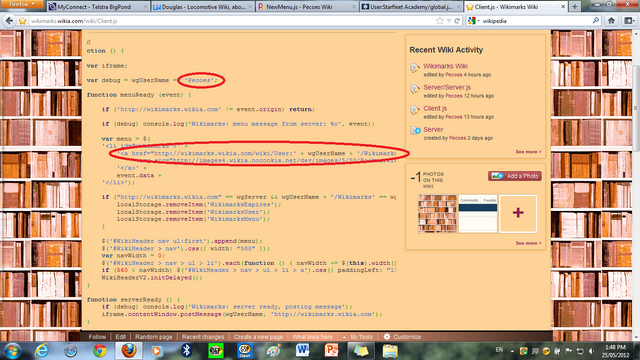
Task: Click the page's vertical scrollbar
Action: [x=636, y=185]
